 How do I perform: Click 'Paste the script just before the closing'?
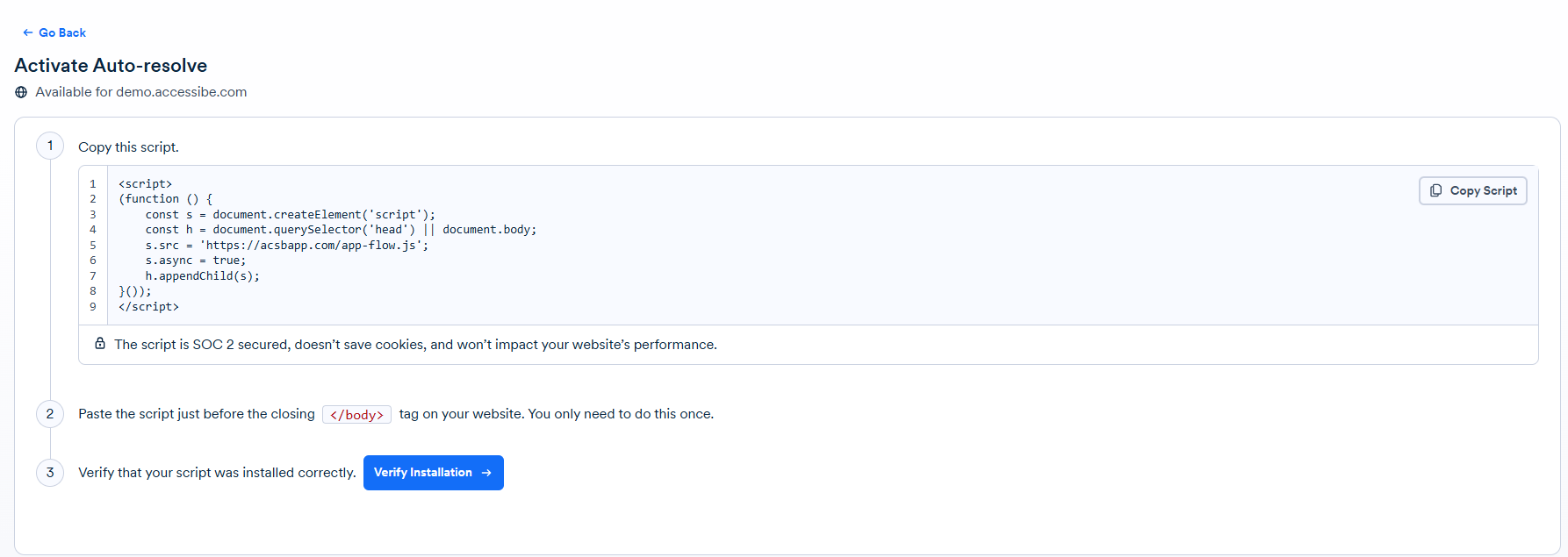[x=197, y=414]
